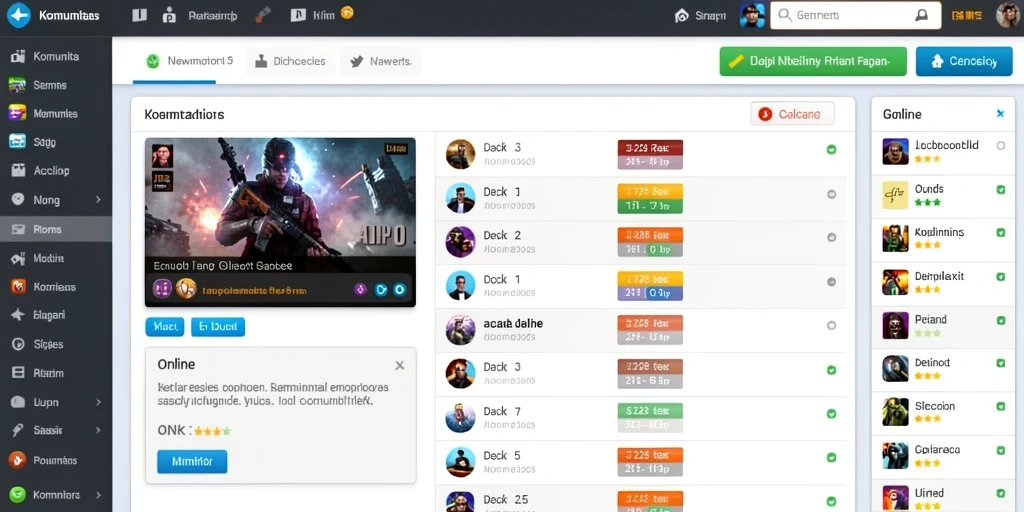Click the Komunita sidebar icon
Screen dimensions: 1024x512
point(18,56)
